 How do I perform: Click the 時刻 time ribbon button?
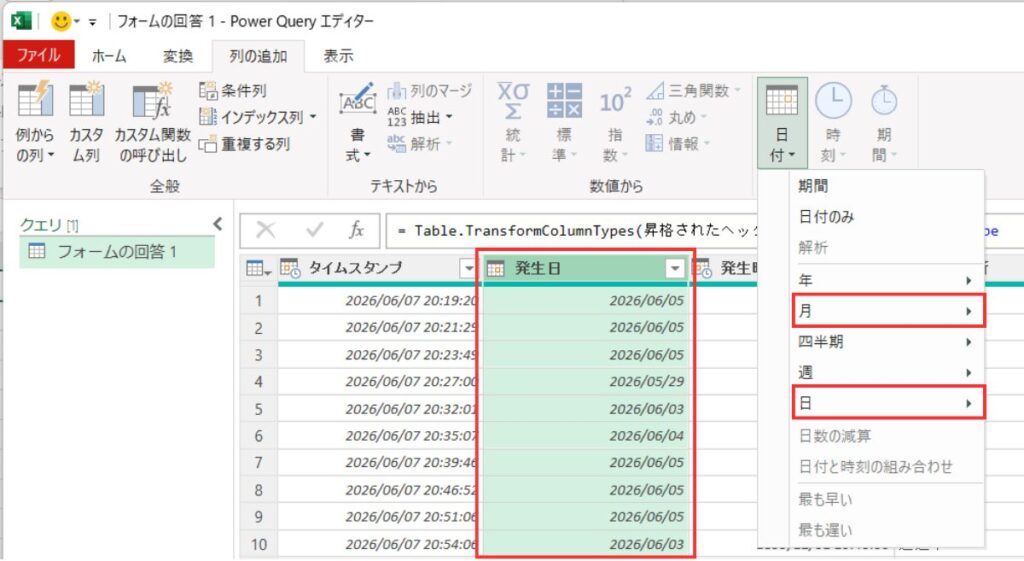pos(833,123)
